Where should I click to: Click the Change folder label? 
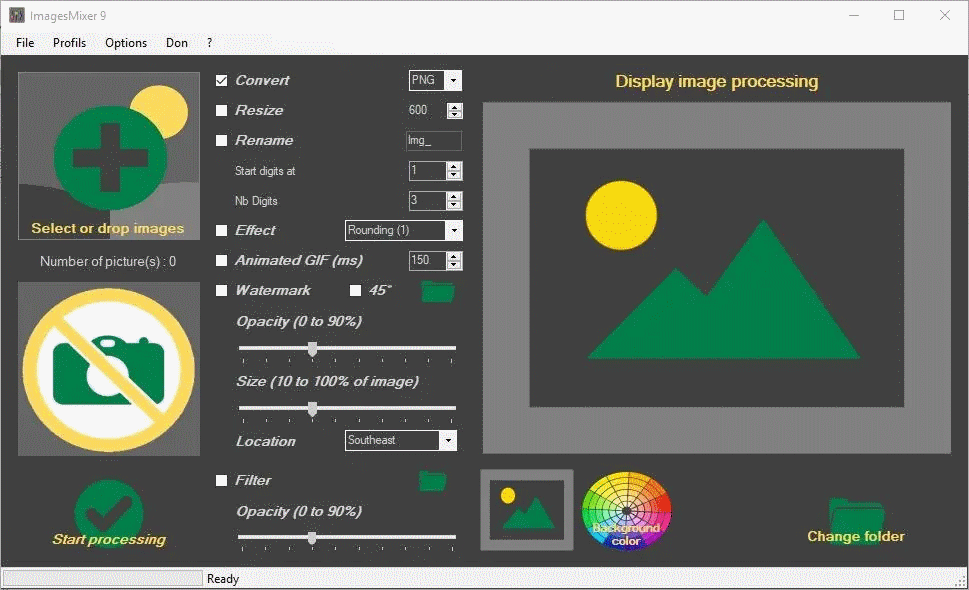[856, 536]
